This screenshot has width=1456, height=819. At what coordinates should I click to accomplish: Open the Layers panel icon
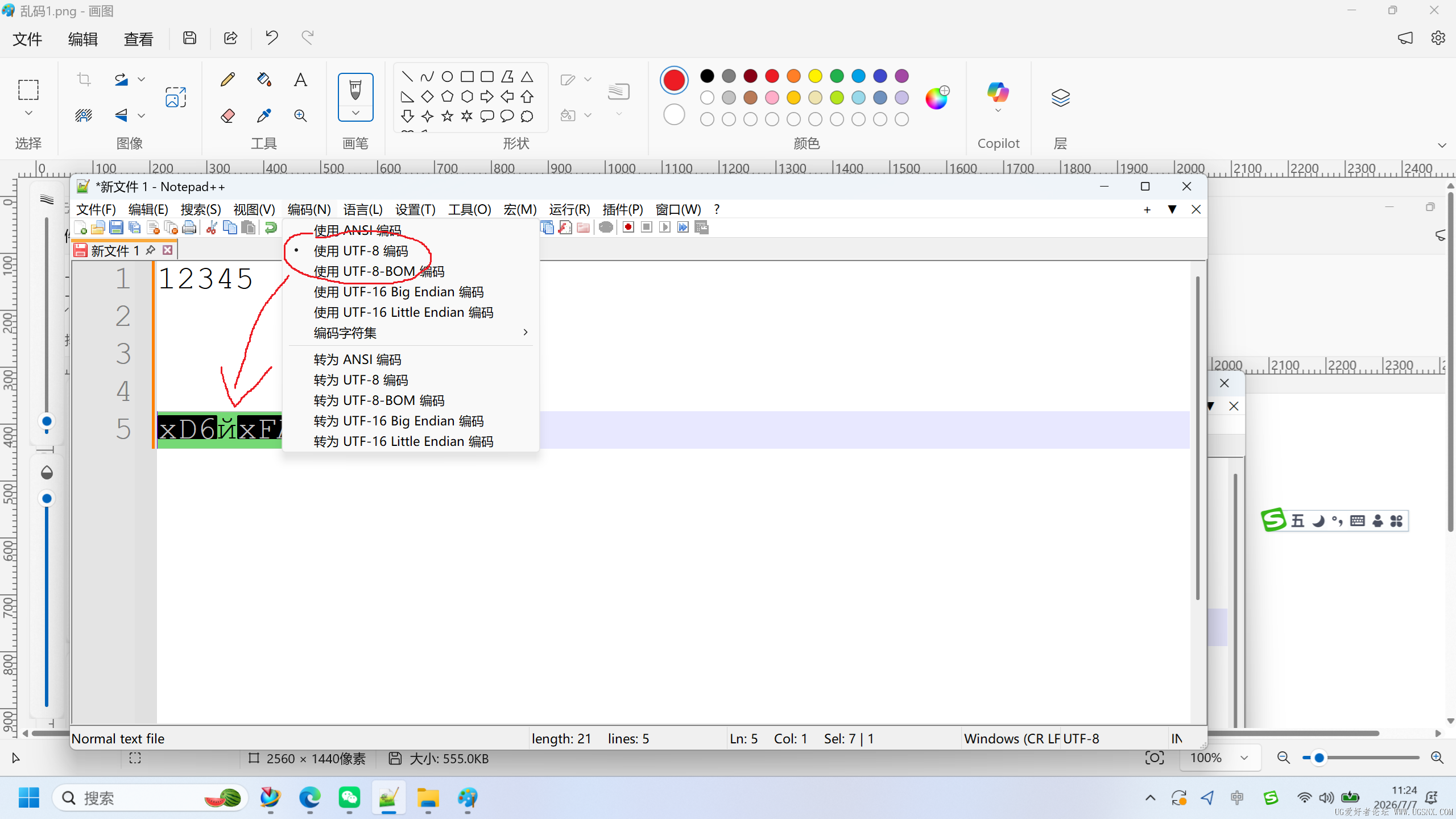pos(1061,98)
